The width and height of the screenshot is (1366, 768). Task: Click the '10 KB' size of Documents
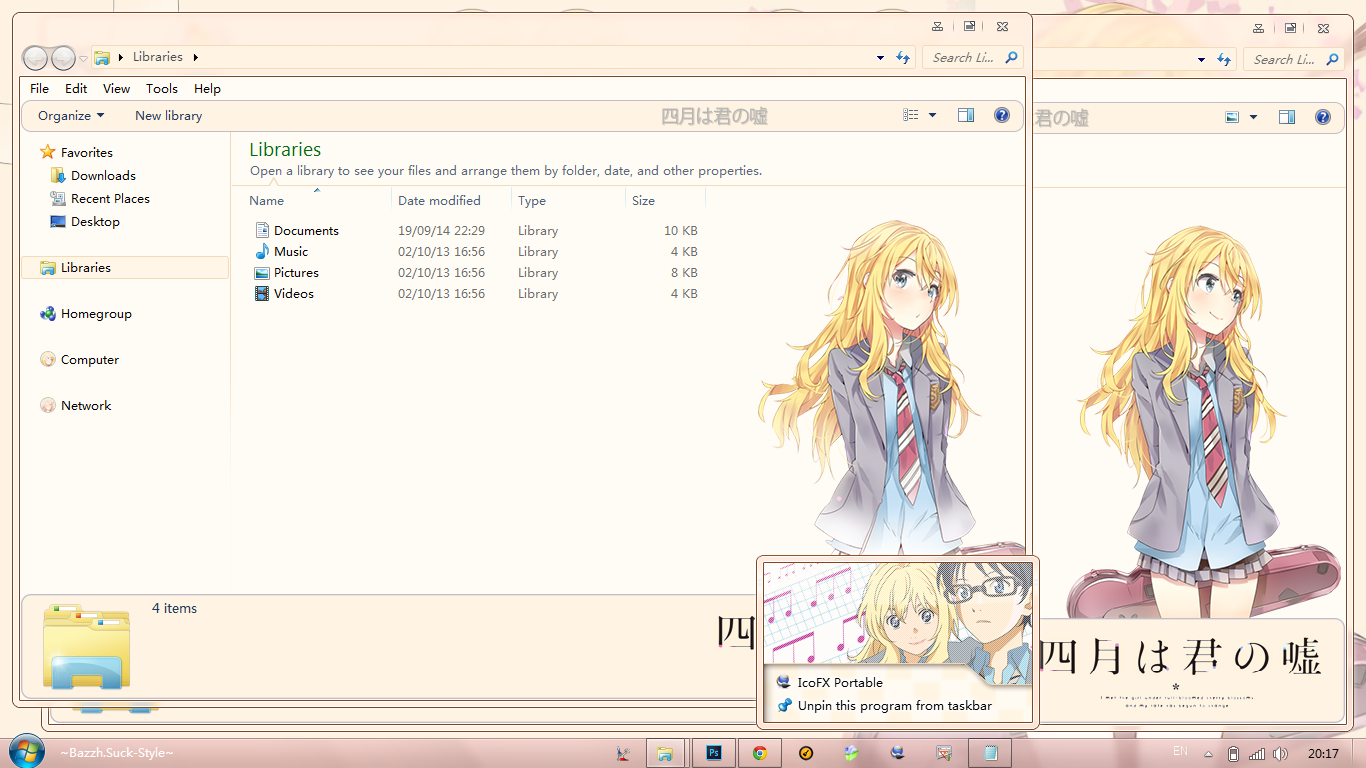680,231
